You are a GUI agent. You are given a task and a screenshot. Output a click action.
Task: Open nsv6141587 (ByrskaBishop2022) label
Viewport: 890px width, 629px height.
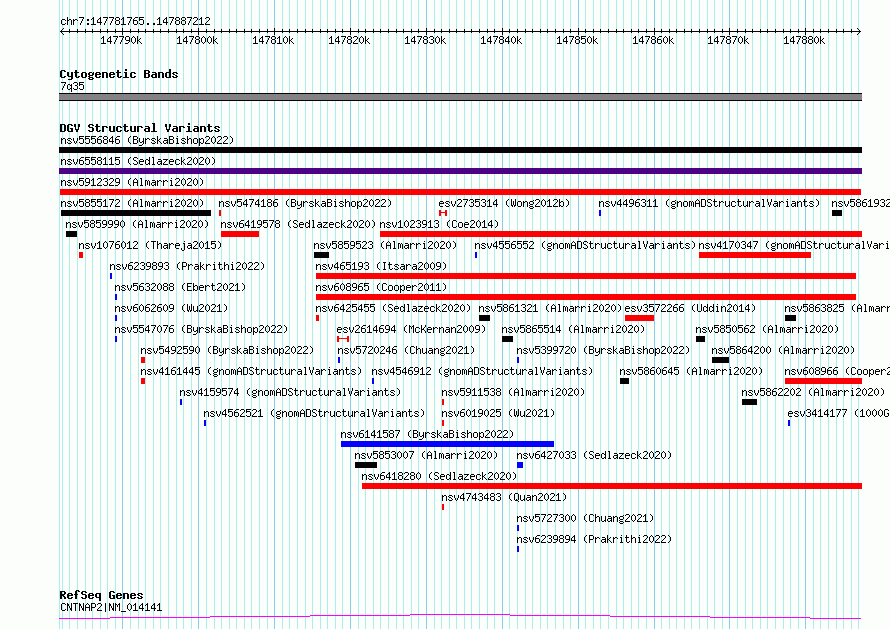click(x=427, y=434)
